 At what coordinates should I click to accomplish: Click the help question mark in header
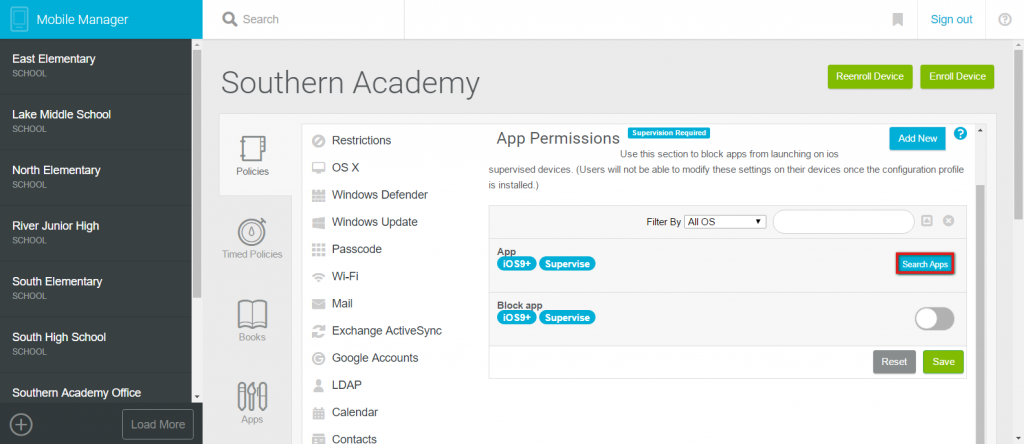click(1005, 20)
